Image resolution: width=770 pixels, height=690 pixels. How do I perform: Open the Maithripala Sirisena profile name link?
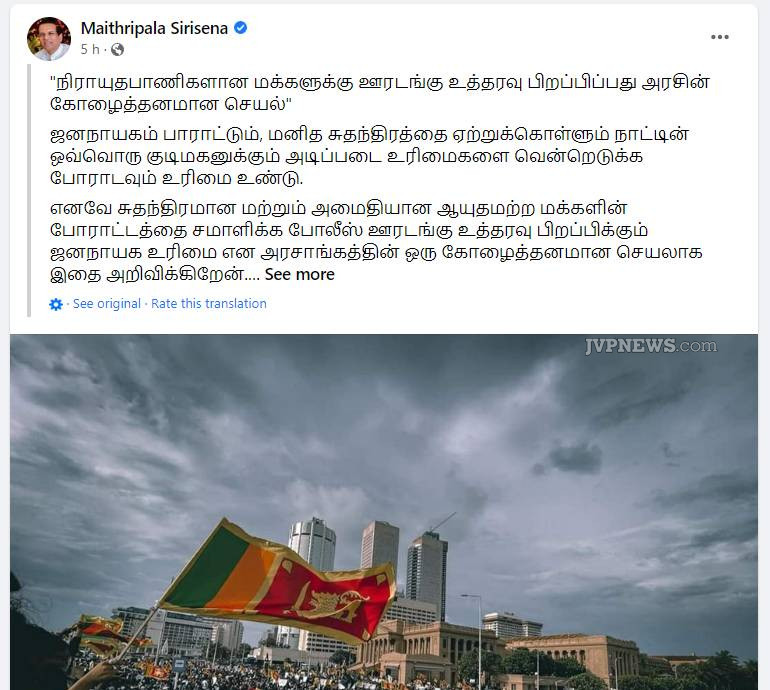154,28
